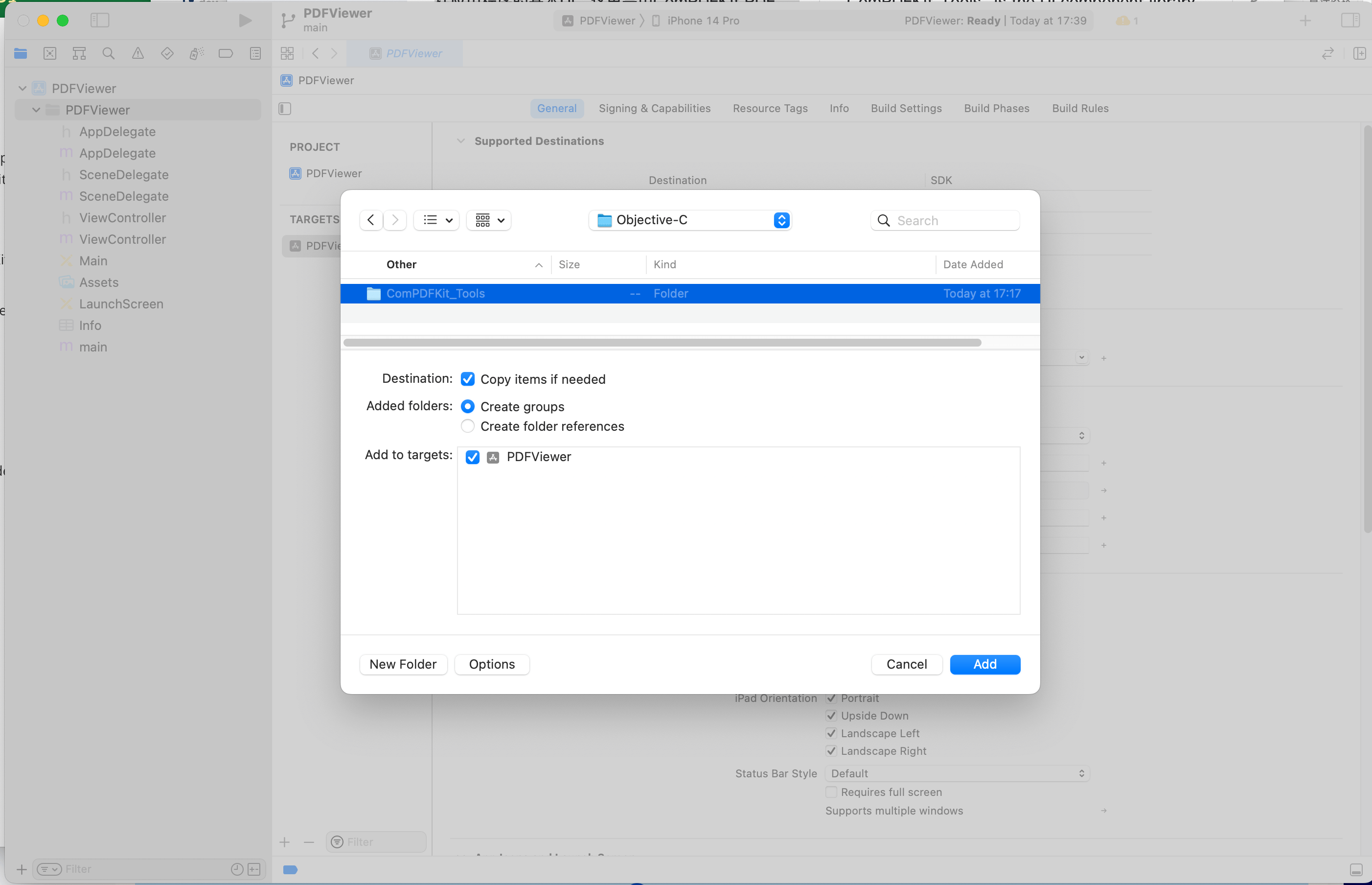
Task: Open the list view mode dropdown
Action: [x=437, y=220]
